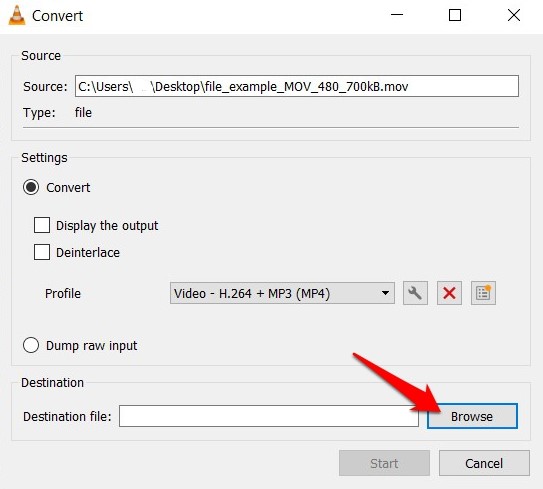Click the Source path text field
The height and width of the screenshot is (489, 543).
pyautogui.click(x=297, y=86)
